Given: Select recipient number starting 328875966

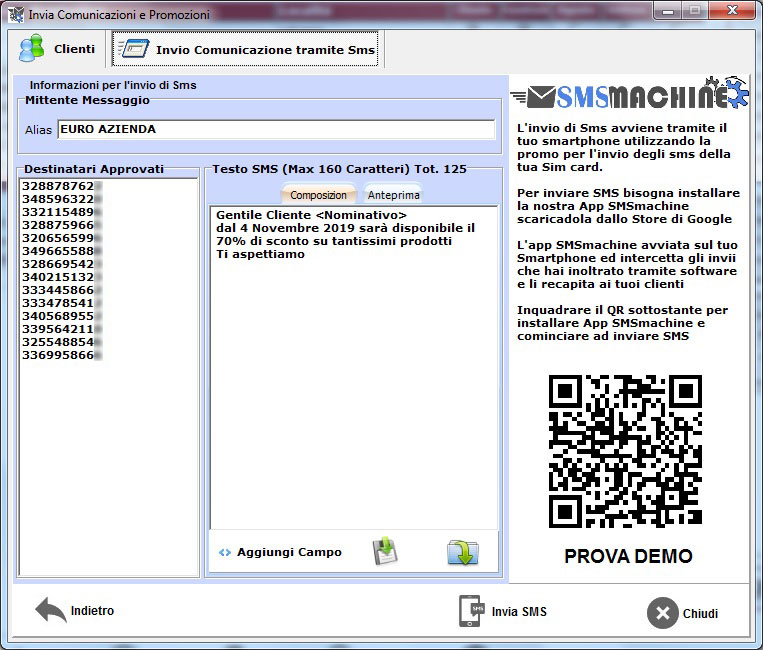Looking at the screenshot, I should (62, 225).
